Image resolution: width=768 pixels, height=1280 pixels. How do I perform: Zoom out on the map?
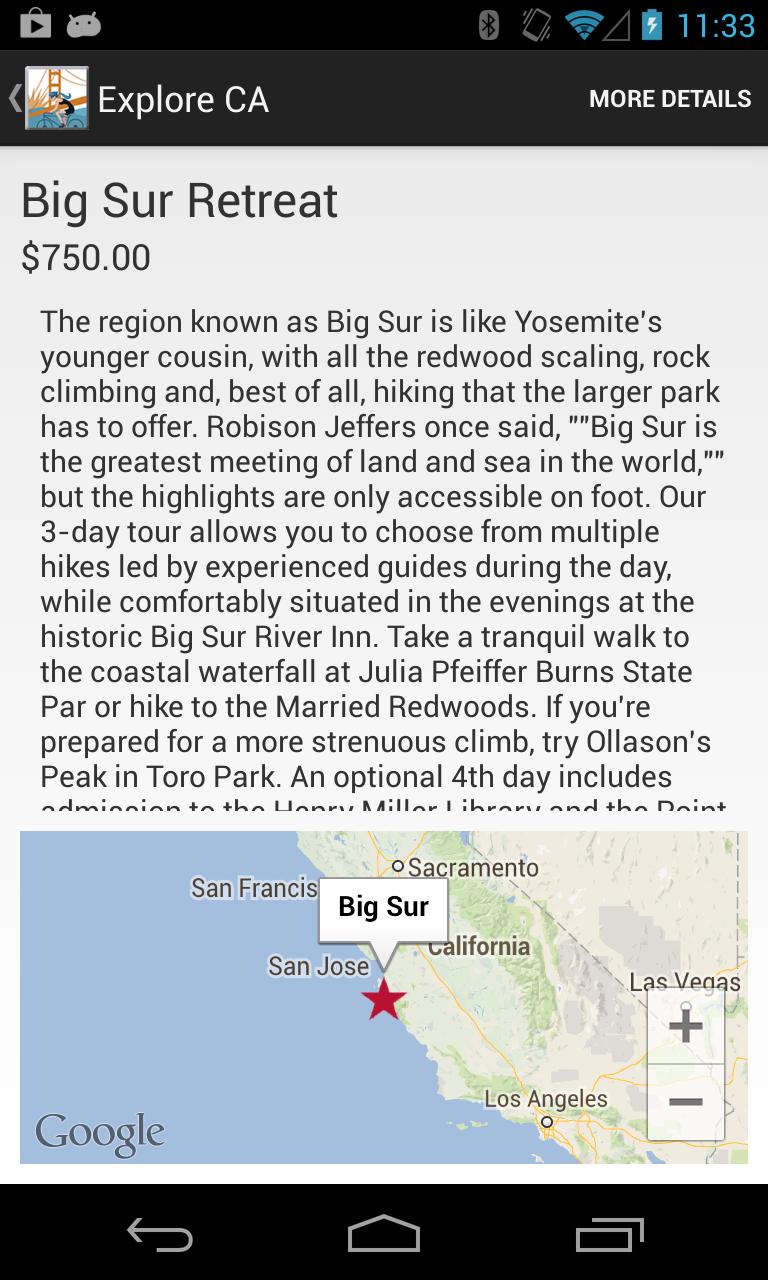(686, 1102)
